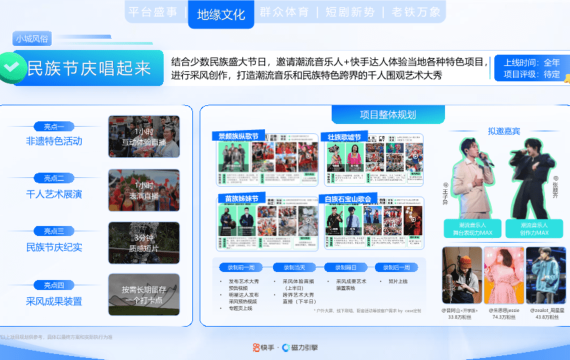Select the 壮族歌墟节 card

click(373, 159)
